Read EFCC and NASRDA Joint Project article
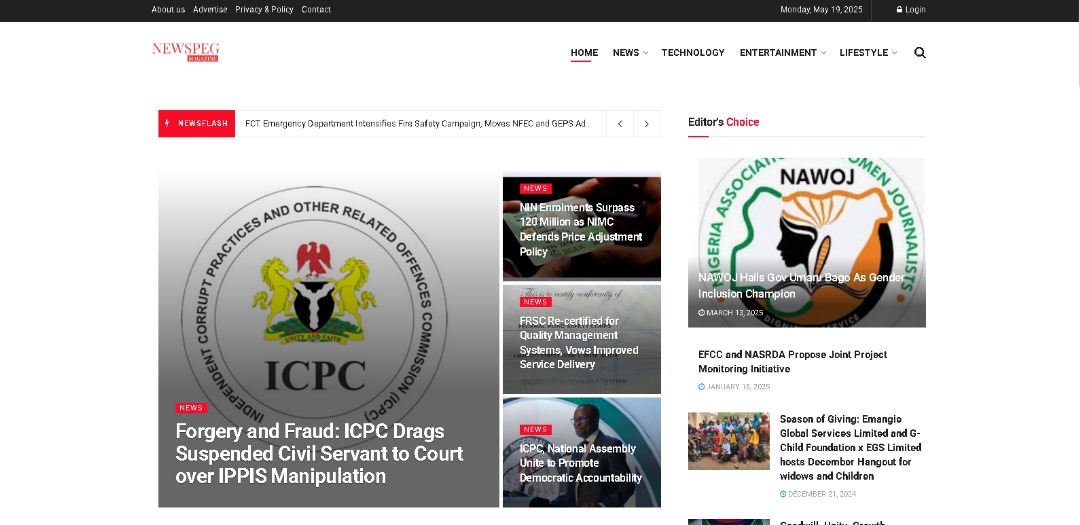Viewport: 1080px width, 525px height. pos(793,362)
